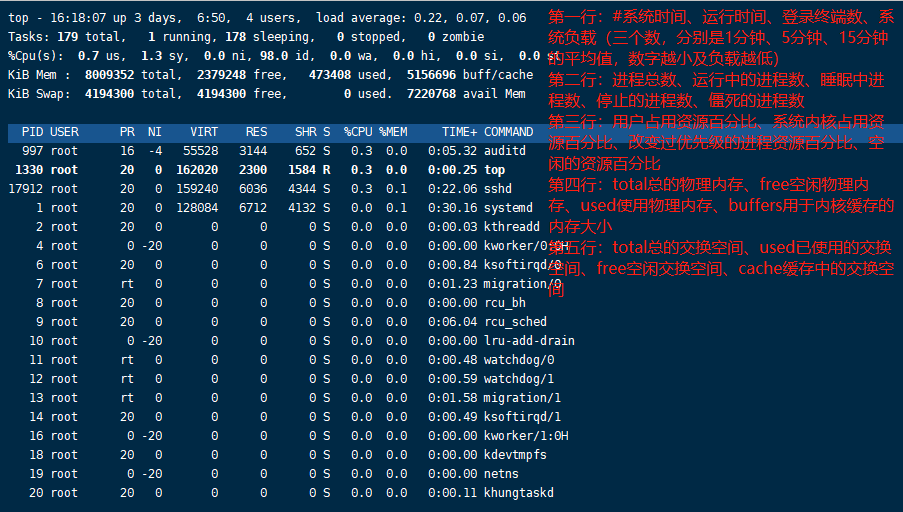The height and width of the screenshot is (512, 903).
Task: Click the rcu_bh command
Action: tap(505, 303)
